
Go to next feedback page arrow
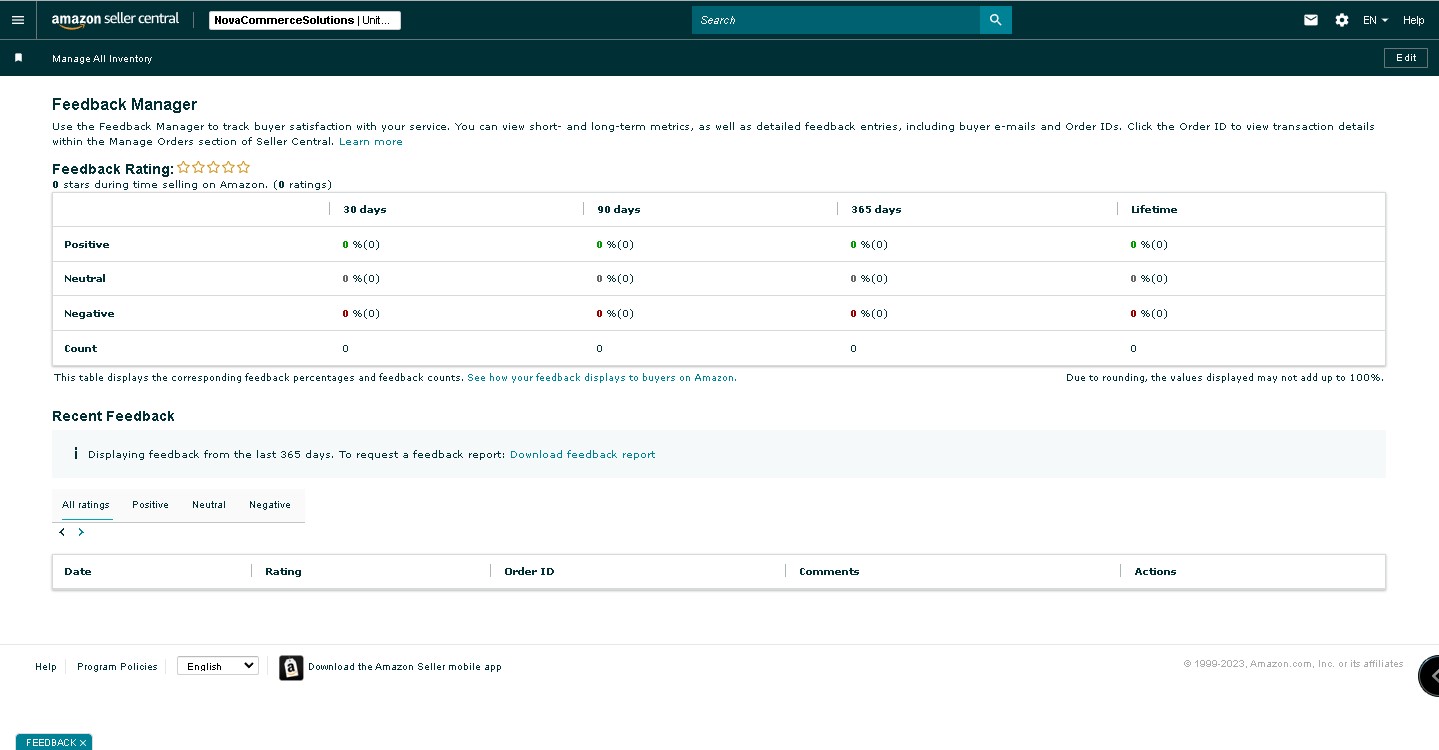[x=81, y=532]
